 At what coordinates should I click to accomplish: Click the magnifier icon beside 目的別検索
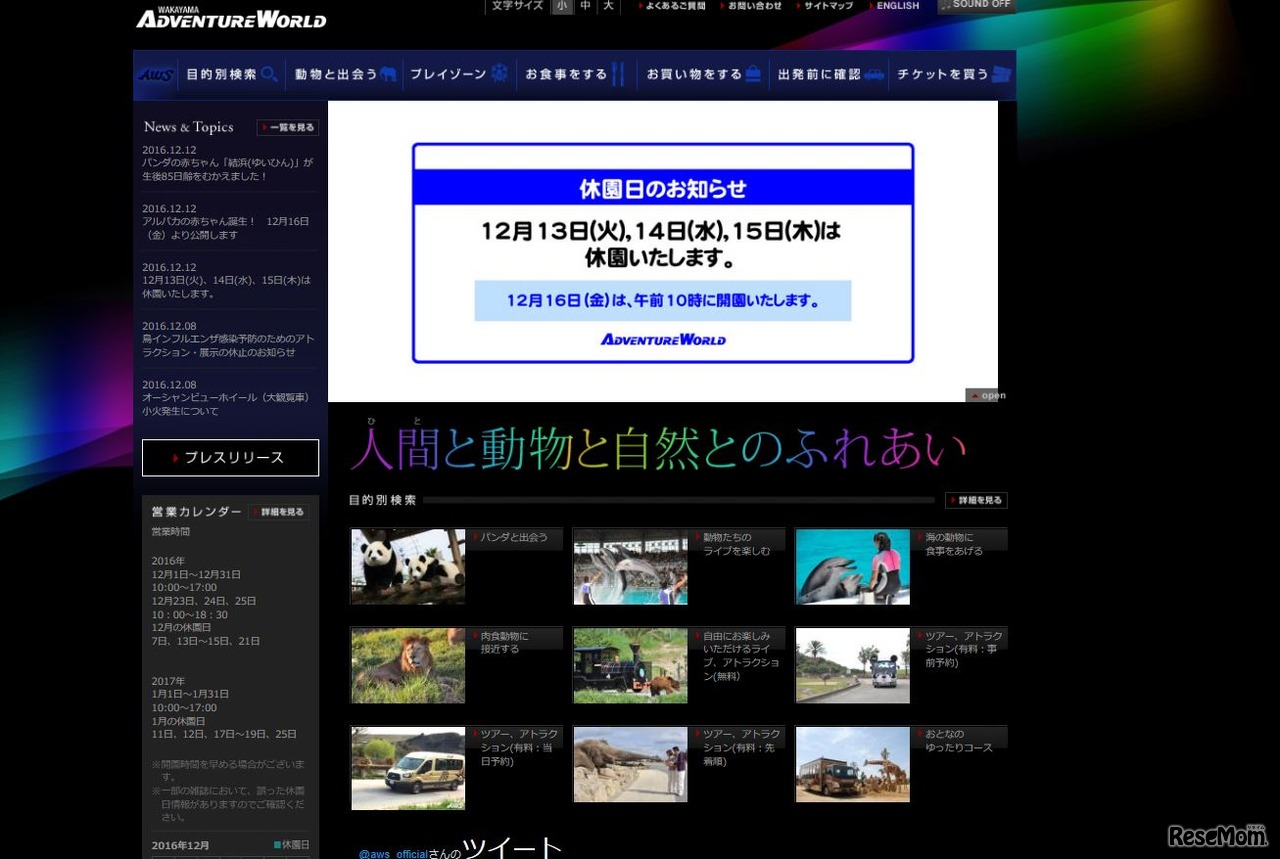tap(269, 74)
